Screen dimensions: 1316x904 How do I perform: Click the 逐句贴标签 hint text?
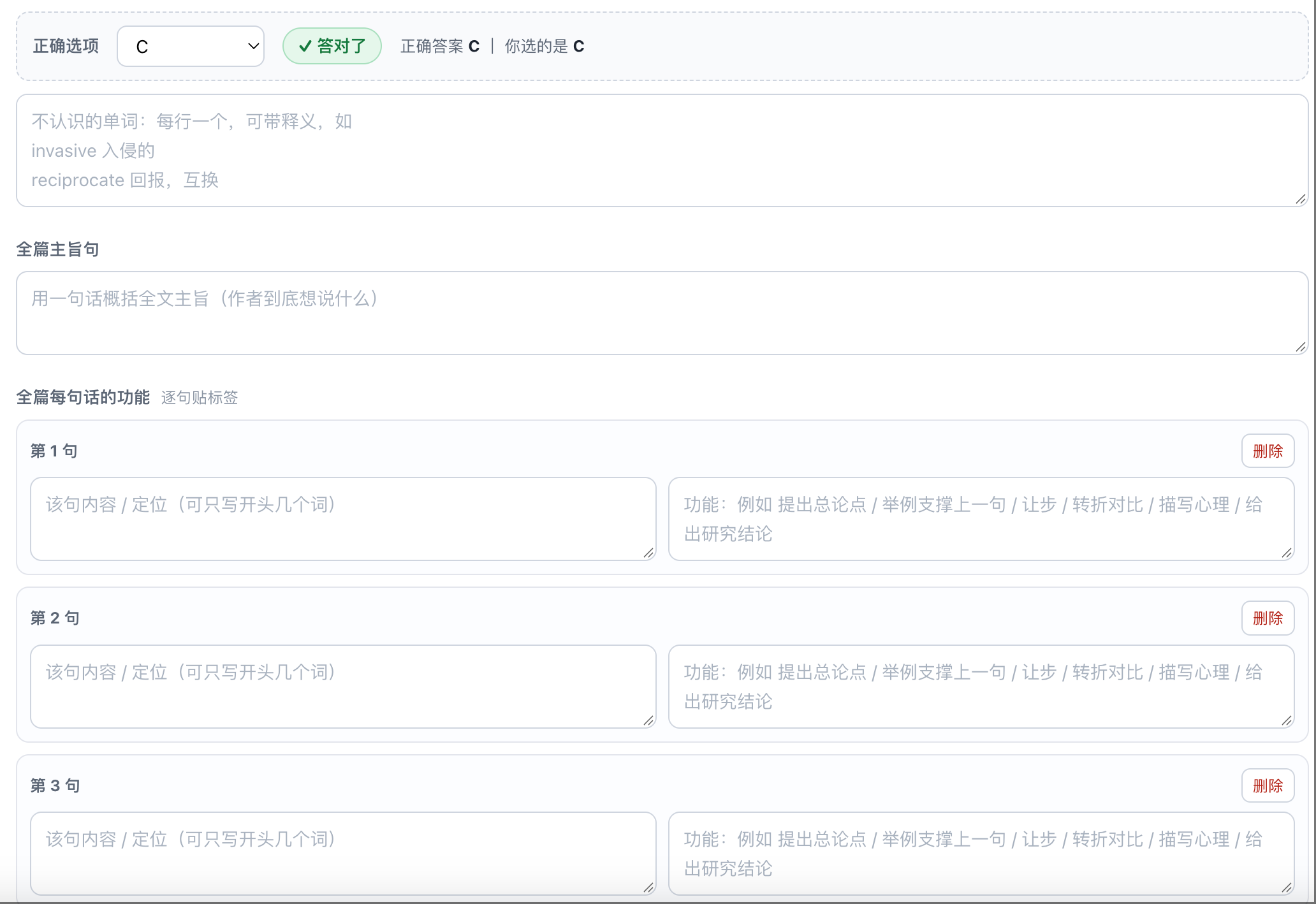(x=200, y=398)
